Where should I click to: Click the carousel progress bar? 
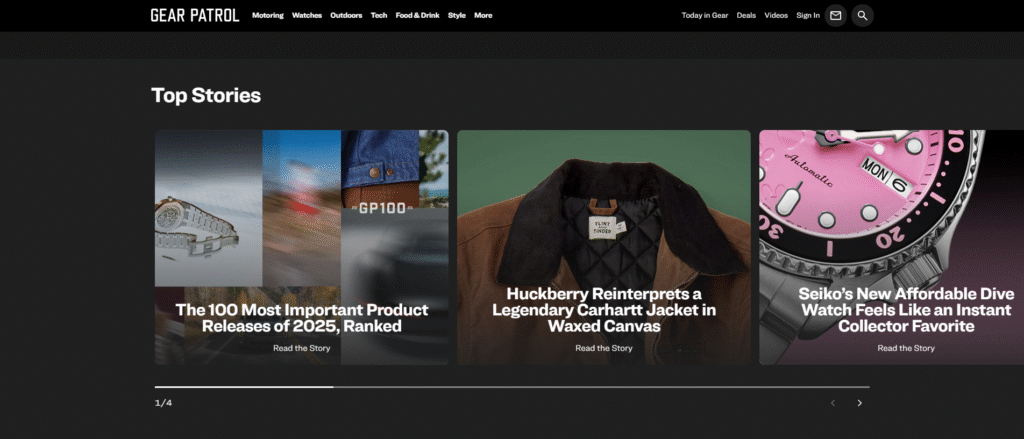(511, 386)
